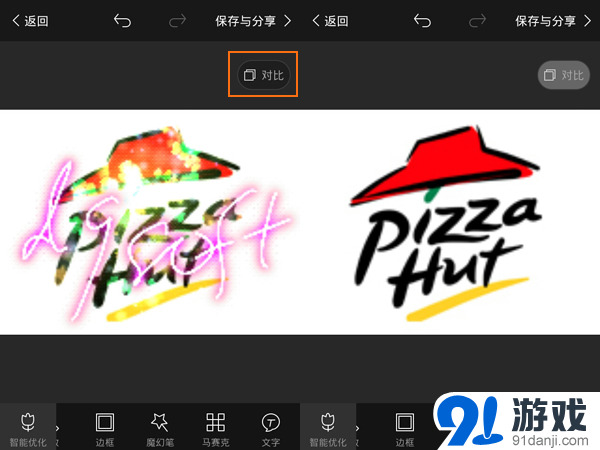This screenshot has height=450, width=600.
Task: Tap edited Pizza Hut image on left
Action: (x=150, y=222)
